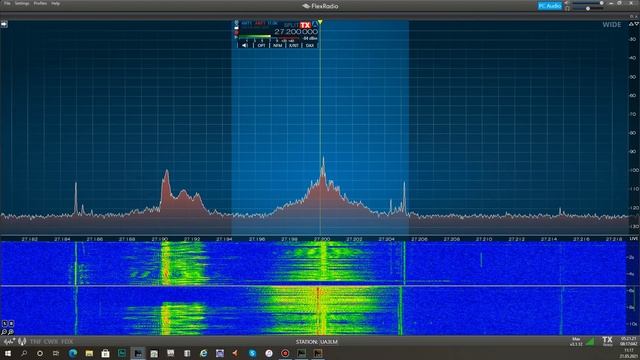
Task: Open File Explorer from the taskbar
Action: [x=89, y=353]
